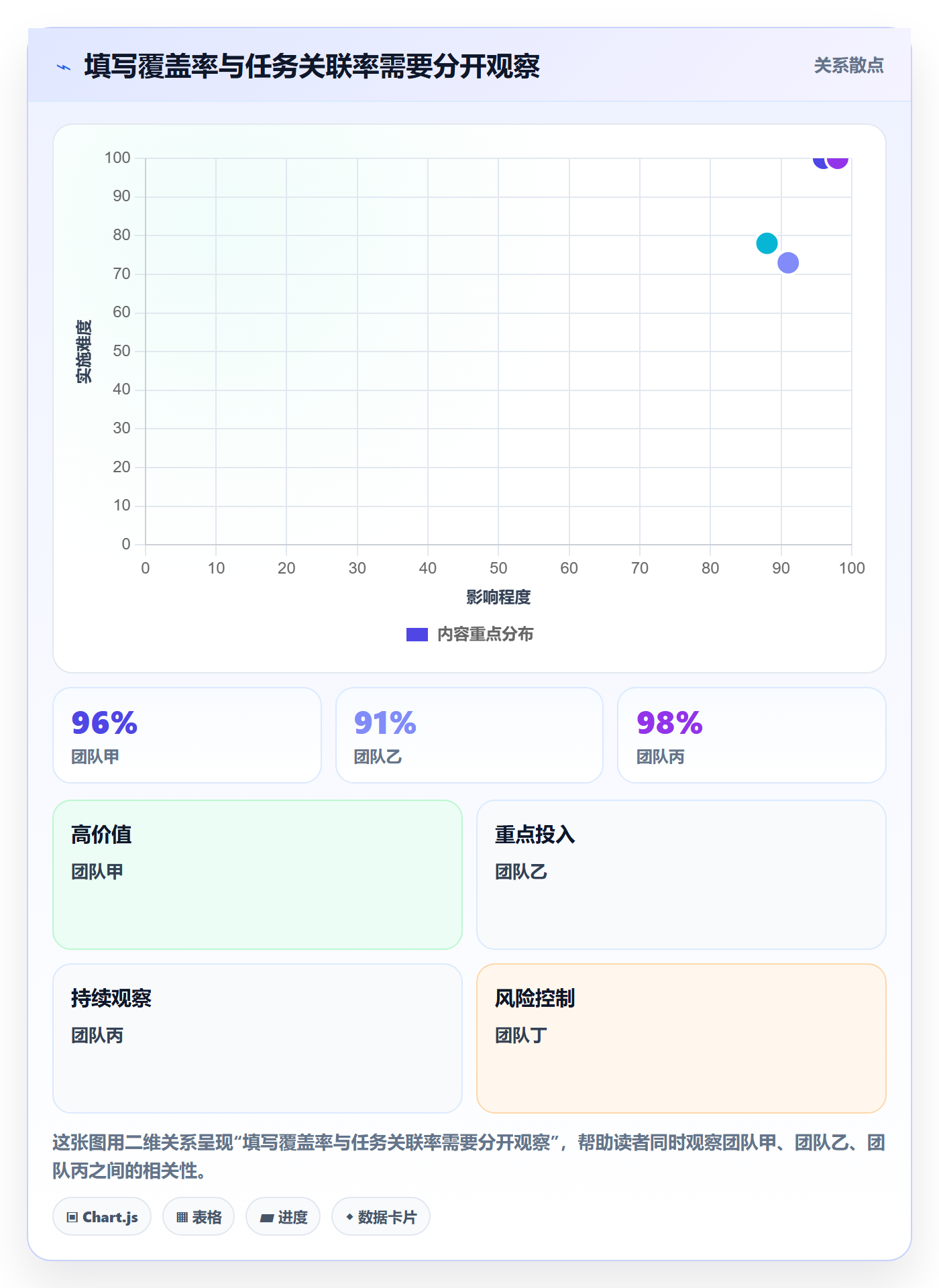Click the Chart.js tag chip
The image size is (939, 1288).
click(x=102, y=1217)
